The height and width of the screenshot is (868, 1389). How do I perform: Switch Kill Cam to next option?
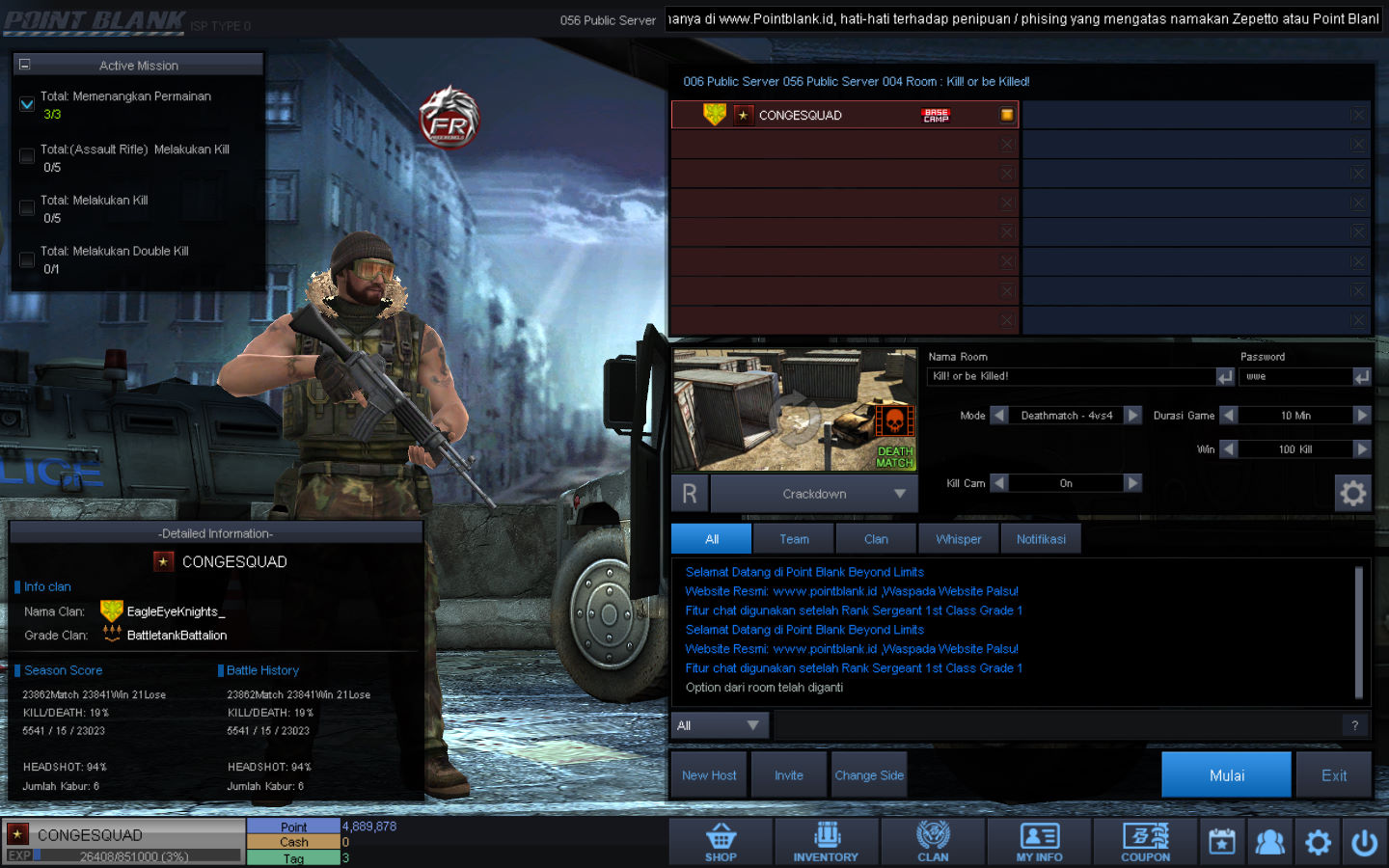click(1133, 482)
